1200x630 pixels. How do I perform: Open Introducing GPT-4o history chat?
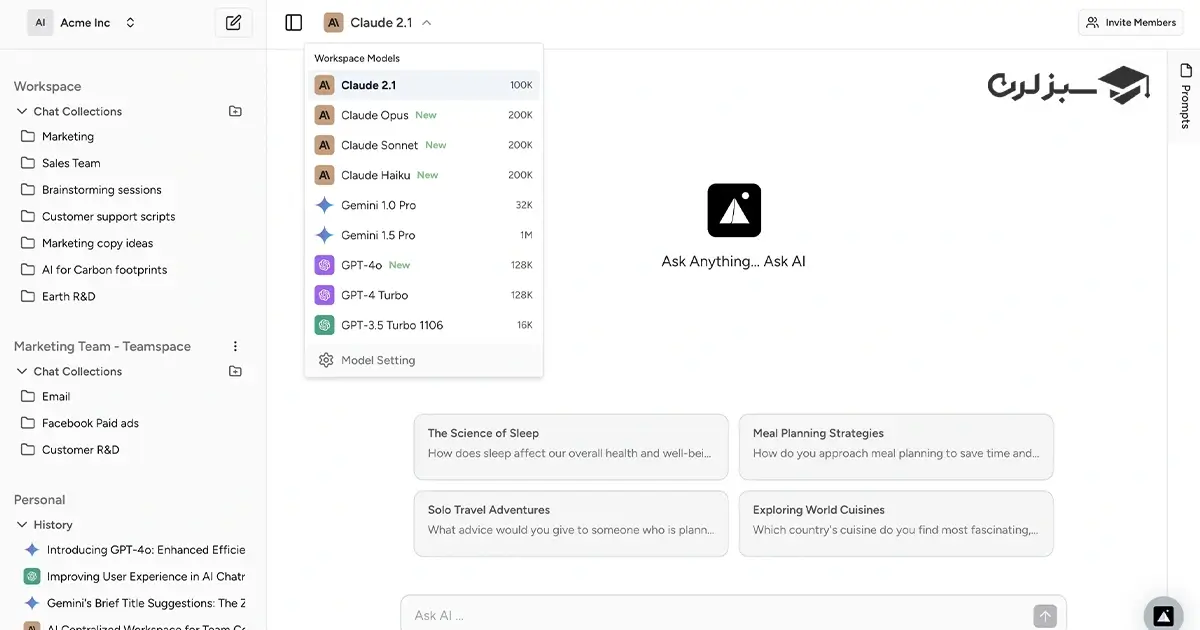coord(134,550)
